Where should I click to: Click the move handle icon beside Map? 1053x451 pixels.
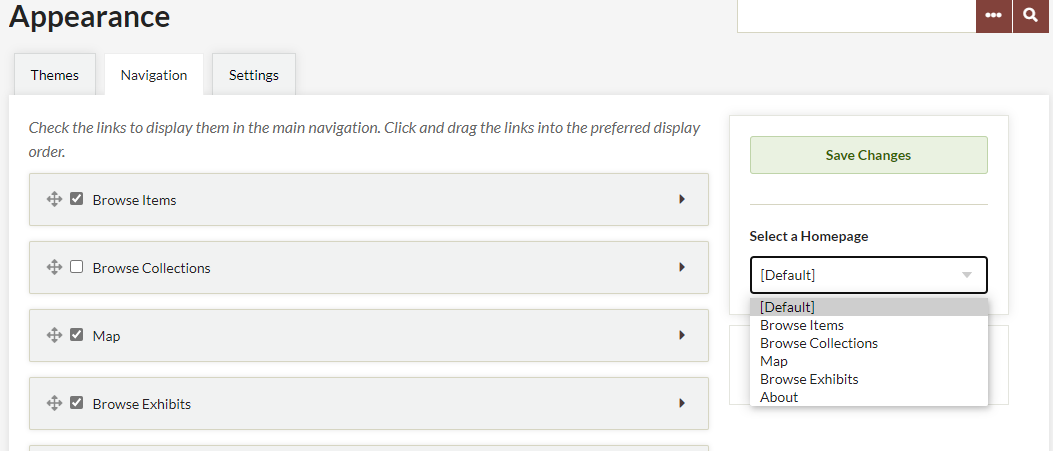(54, 334)
